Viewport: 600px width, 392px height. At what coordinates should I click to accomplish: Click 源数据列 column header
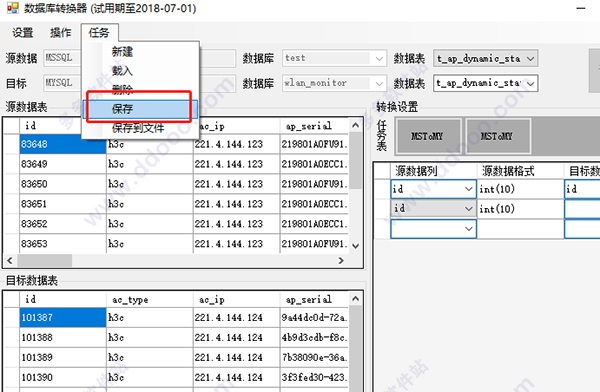[x=434, y=171]
